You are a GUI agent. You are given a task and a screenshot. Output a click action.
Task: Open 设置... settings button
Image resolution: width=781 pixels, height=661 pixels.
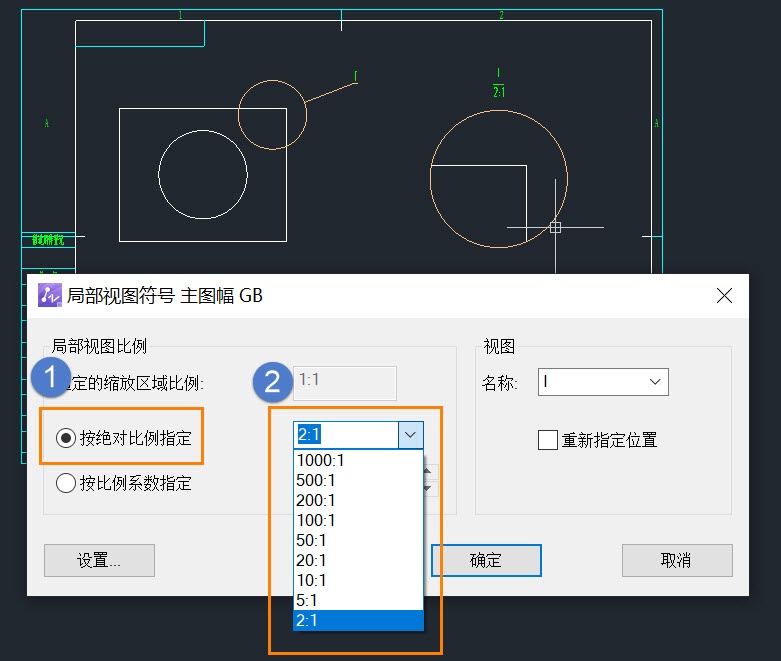99,560
